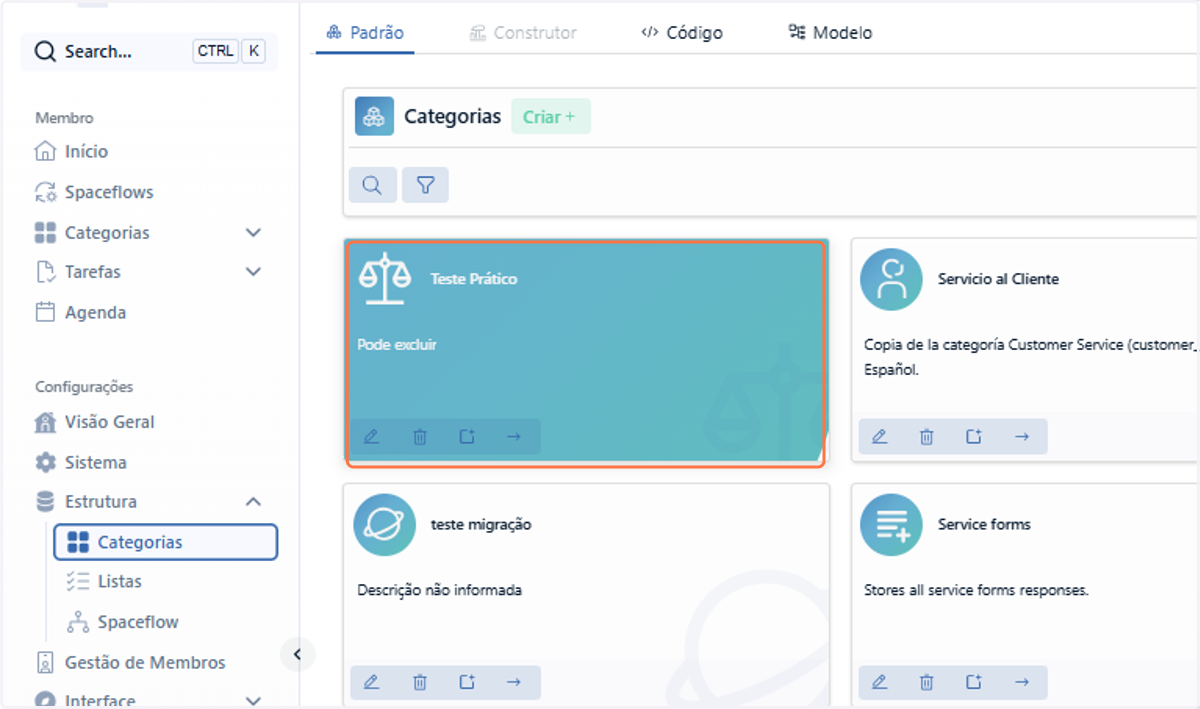Delete the Teste Prático category
This screenshot has height=709, width=1200.
tap(420, 437)
